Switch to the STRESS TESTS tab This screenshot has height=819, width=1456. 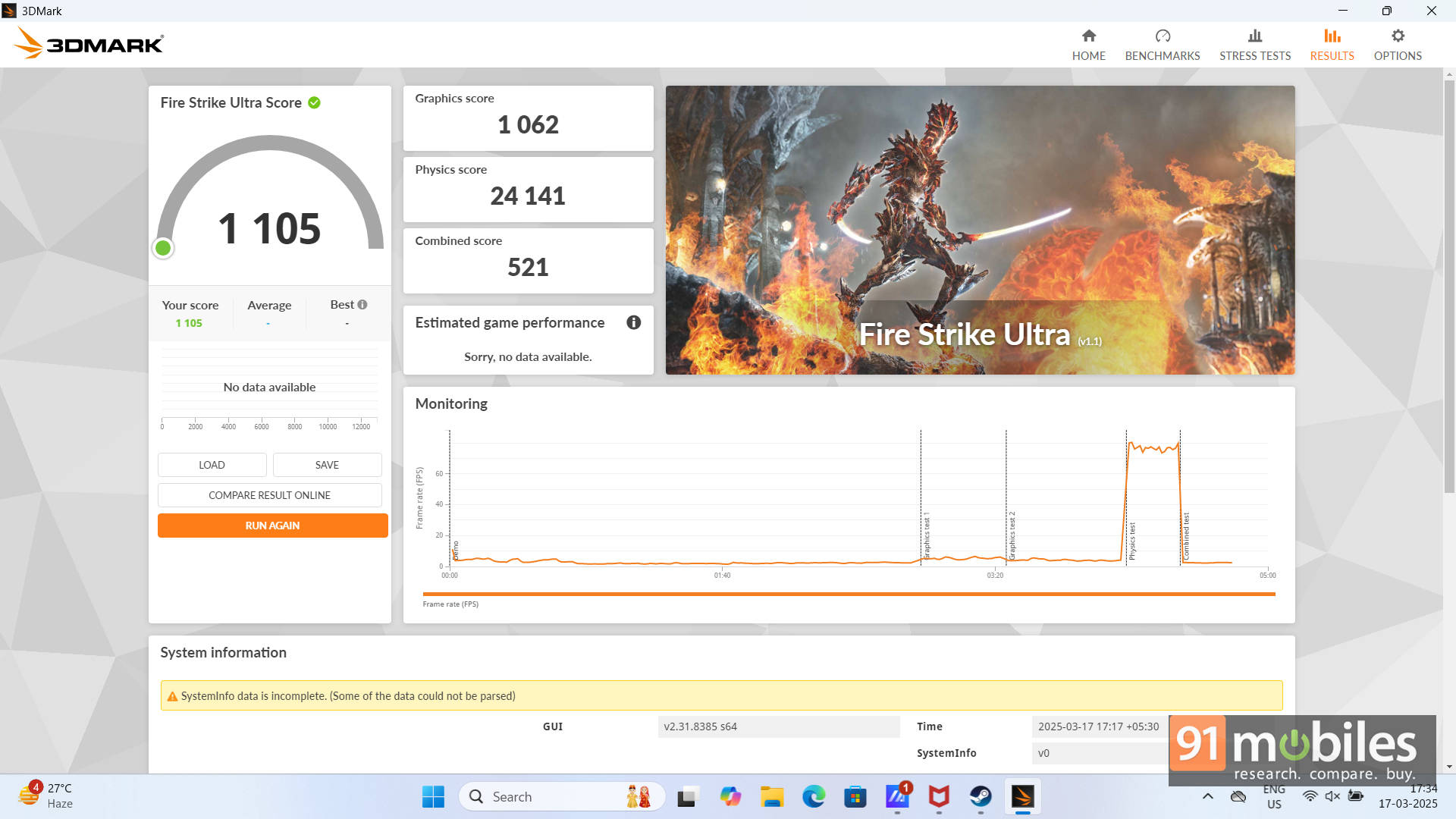click(x=1254, y=45)
